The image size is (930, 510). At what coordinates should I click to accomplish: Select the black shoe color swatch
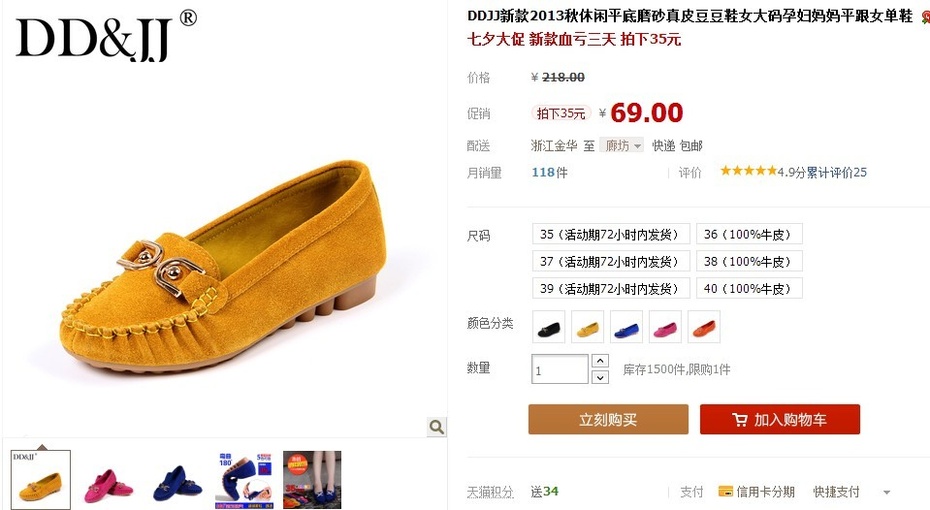549,327
